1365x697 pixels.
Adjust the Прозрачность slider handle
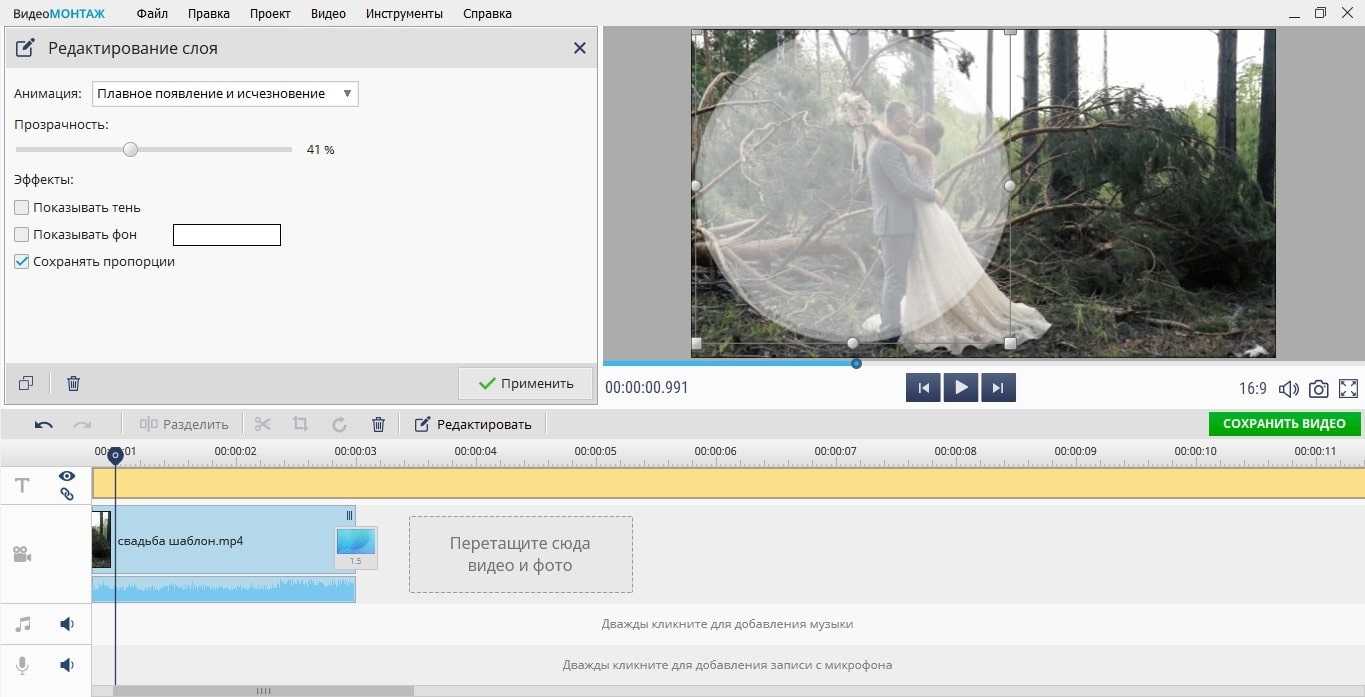[x=130, y=149]
